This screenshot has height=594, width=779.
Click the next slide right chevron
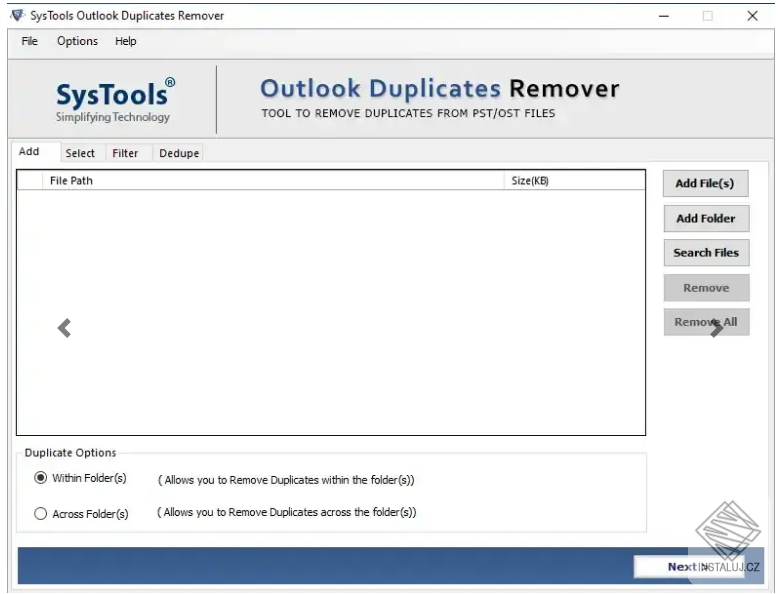tap(716, 328)
